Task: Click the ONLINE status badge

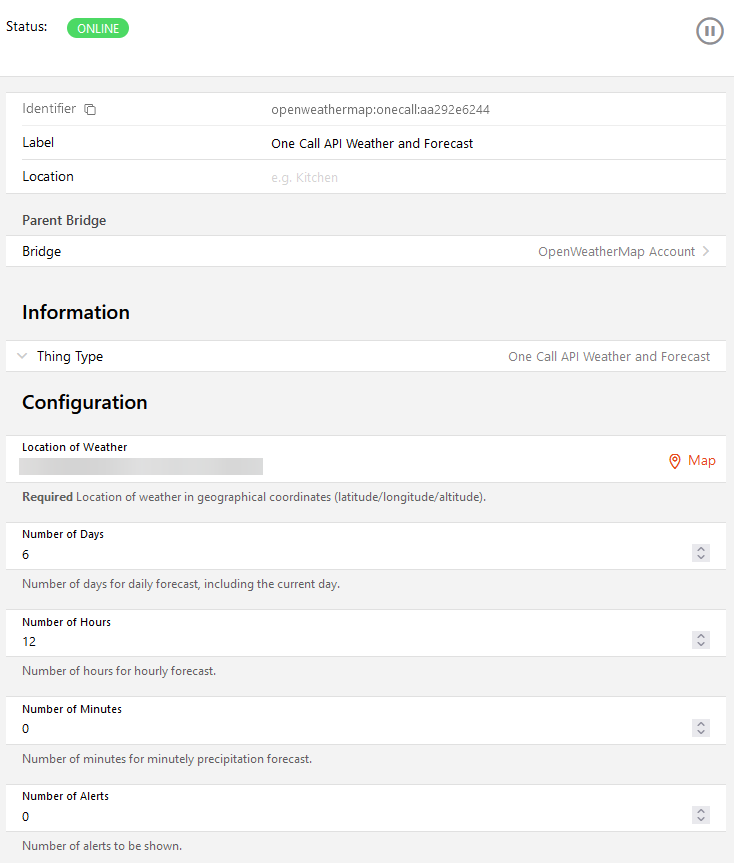Action: [x=98, y=28]
